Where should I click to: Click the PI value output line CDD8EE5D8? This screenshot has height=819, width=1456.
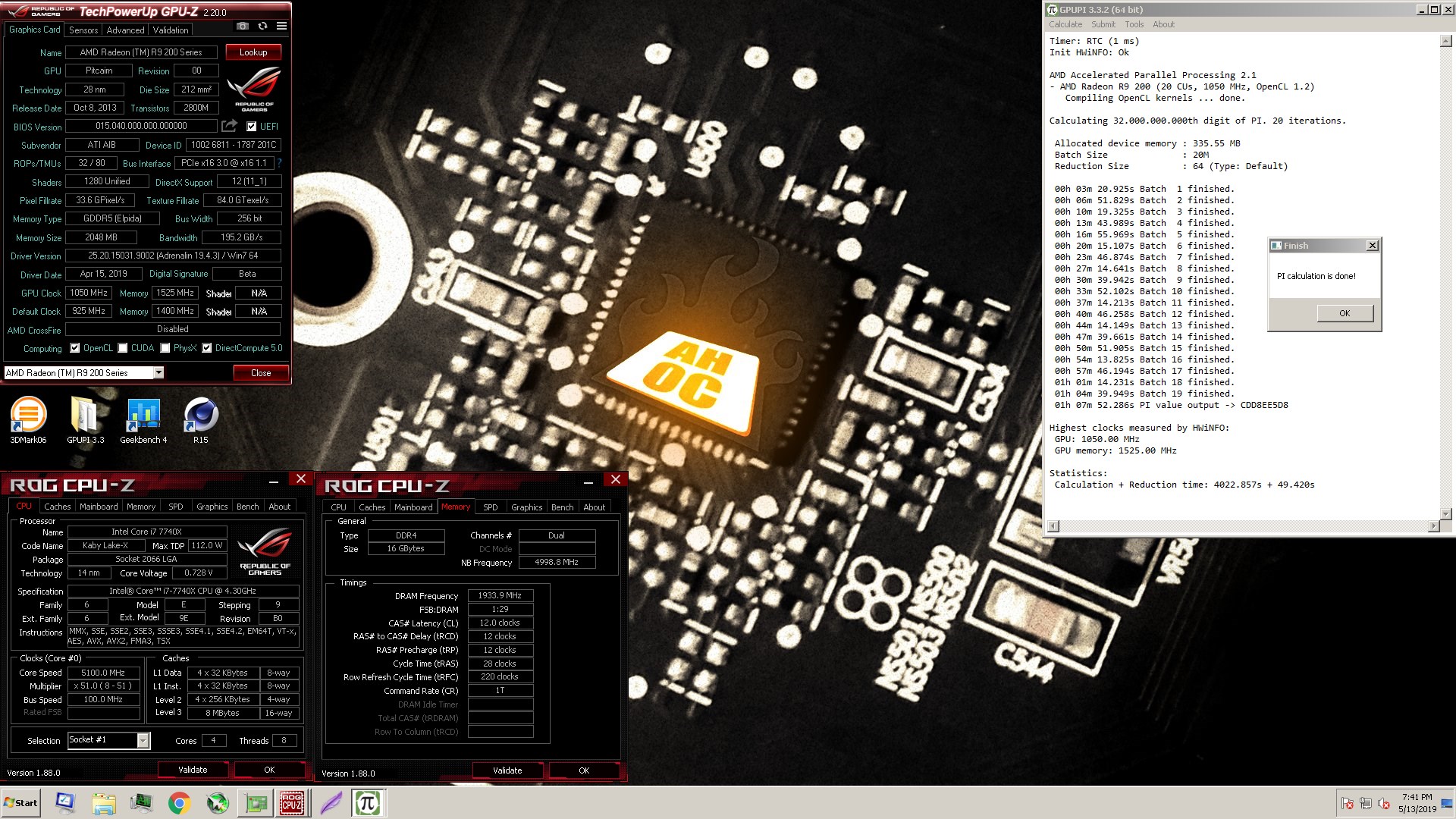(x=1171, y=405)
